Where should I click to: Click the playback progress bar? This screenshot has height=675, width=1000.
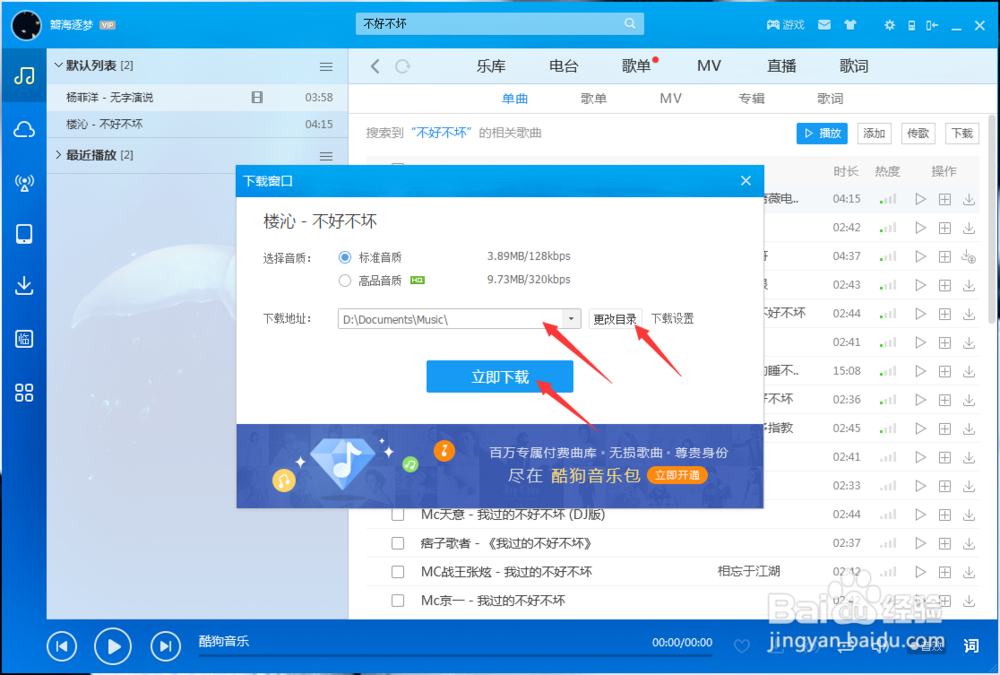[x=455, y=655]
